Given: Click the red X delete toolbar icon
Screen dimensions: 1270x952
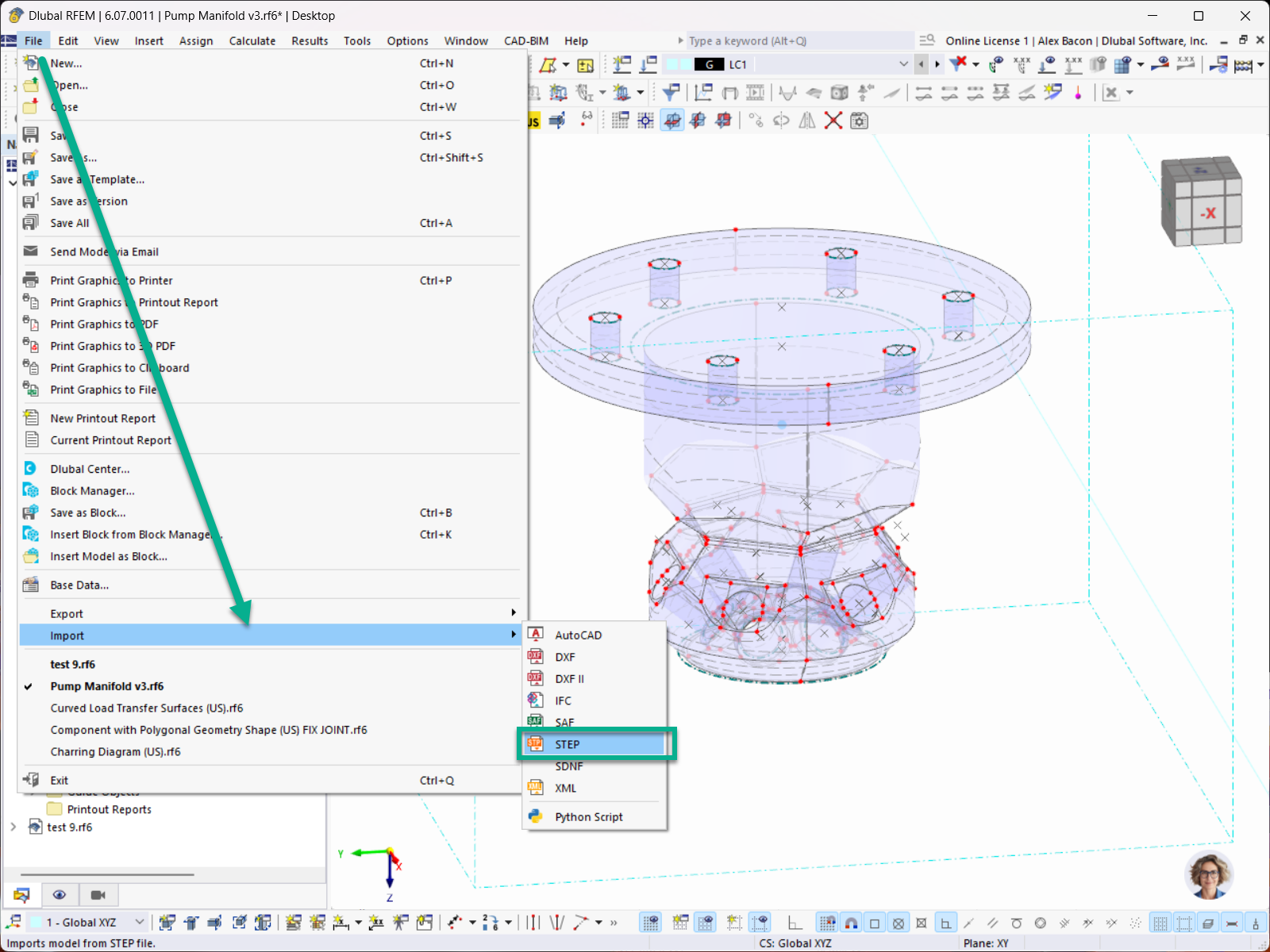Looking at the screenshot, I should pyautogui.click(x=833, y=121).
